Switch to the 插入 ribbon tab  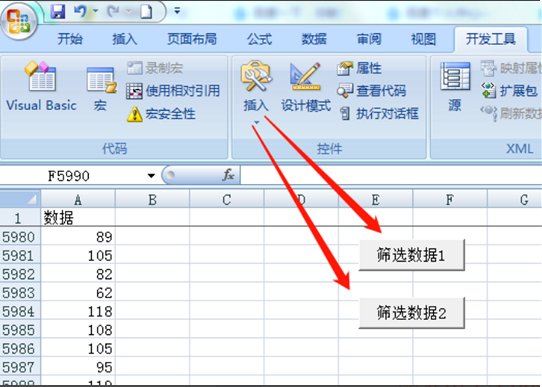pos(124,39)
